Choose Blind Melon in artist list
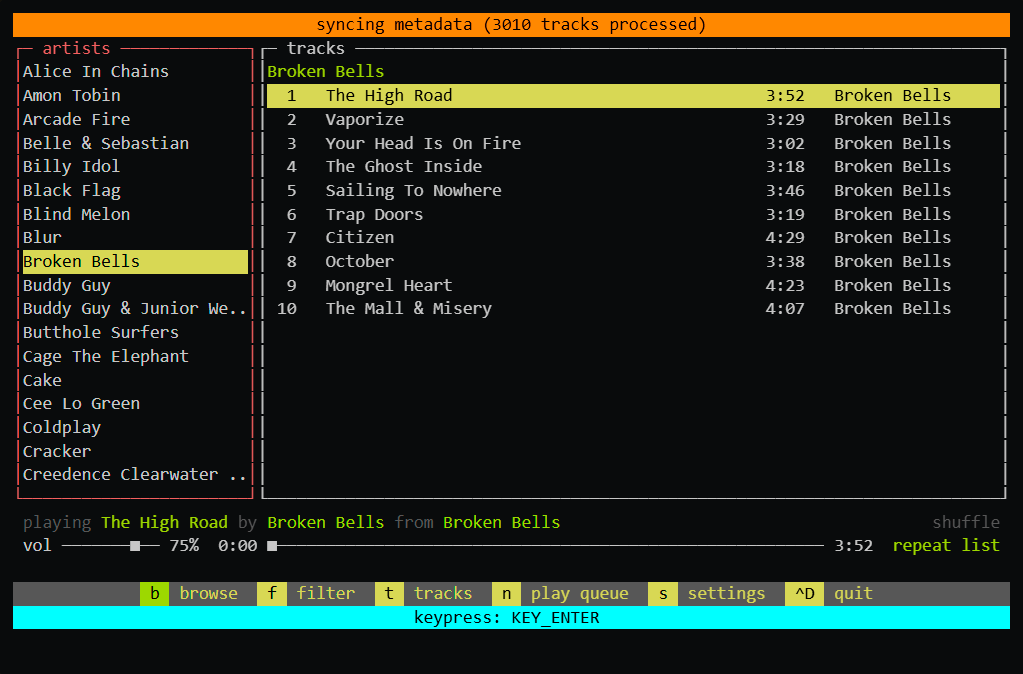This screenshot has width=1023, height=674. tap(135, 214)
